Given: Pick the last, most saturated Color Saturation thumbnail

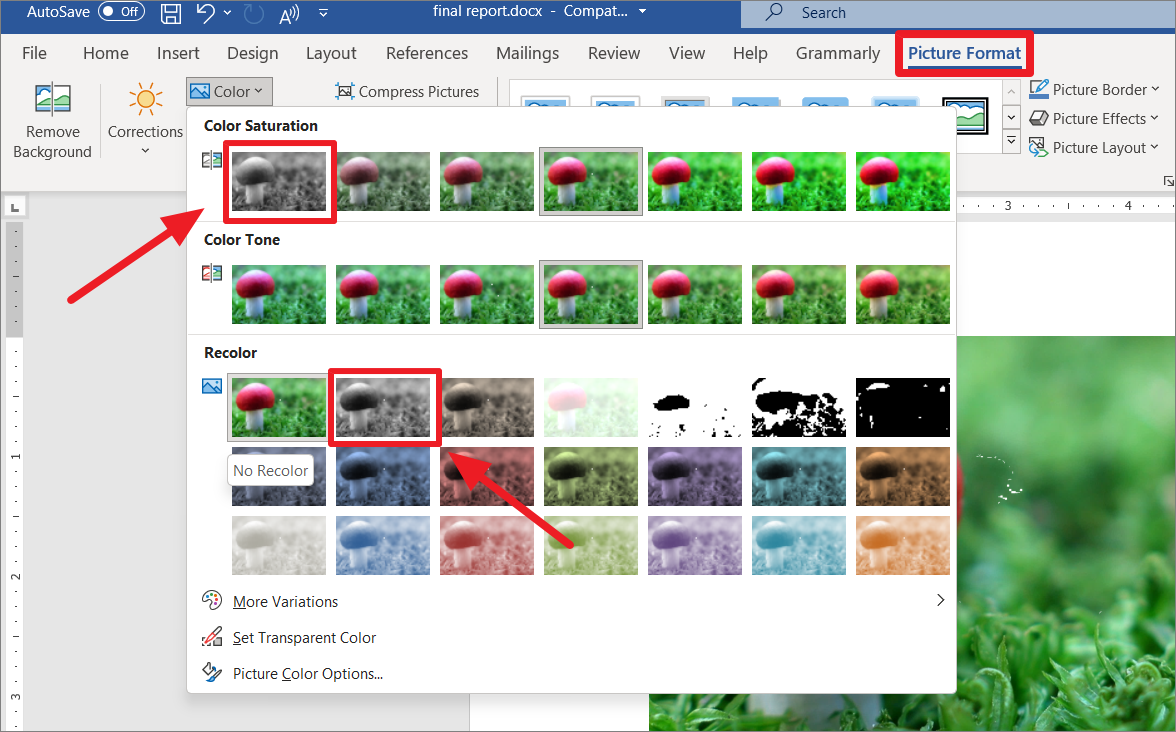Looking at the screenshot, I should [903, 182].
